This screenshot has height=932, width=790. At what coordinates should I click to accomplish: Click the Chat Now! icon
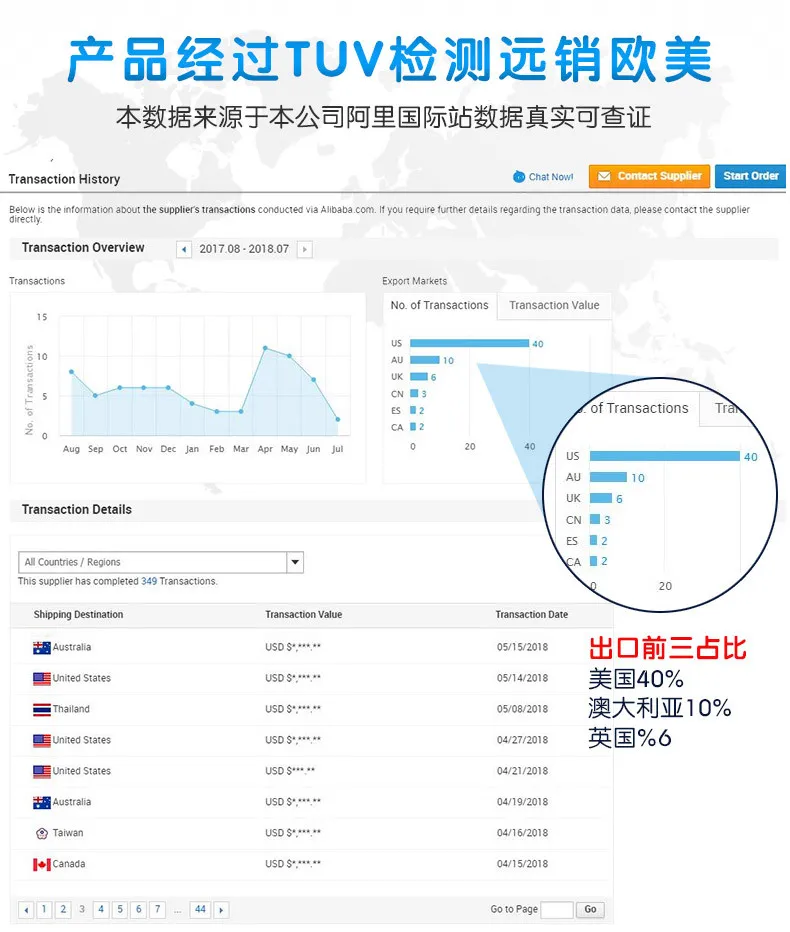[519, 177]
